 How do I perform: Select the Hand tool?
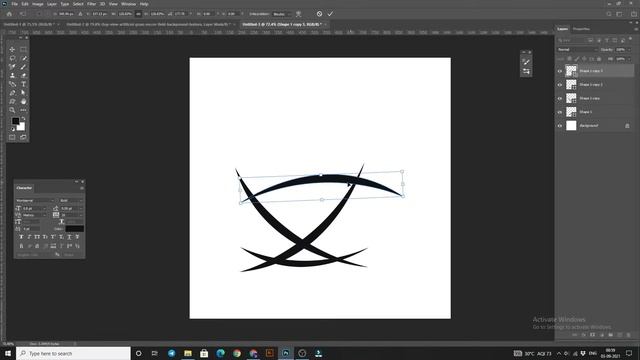pyautogui.click(x=23, y=101)
